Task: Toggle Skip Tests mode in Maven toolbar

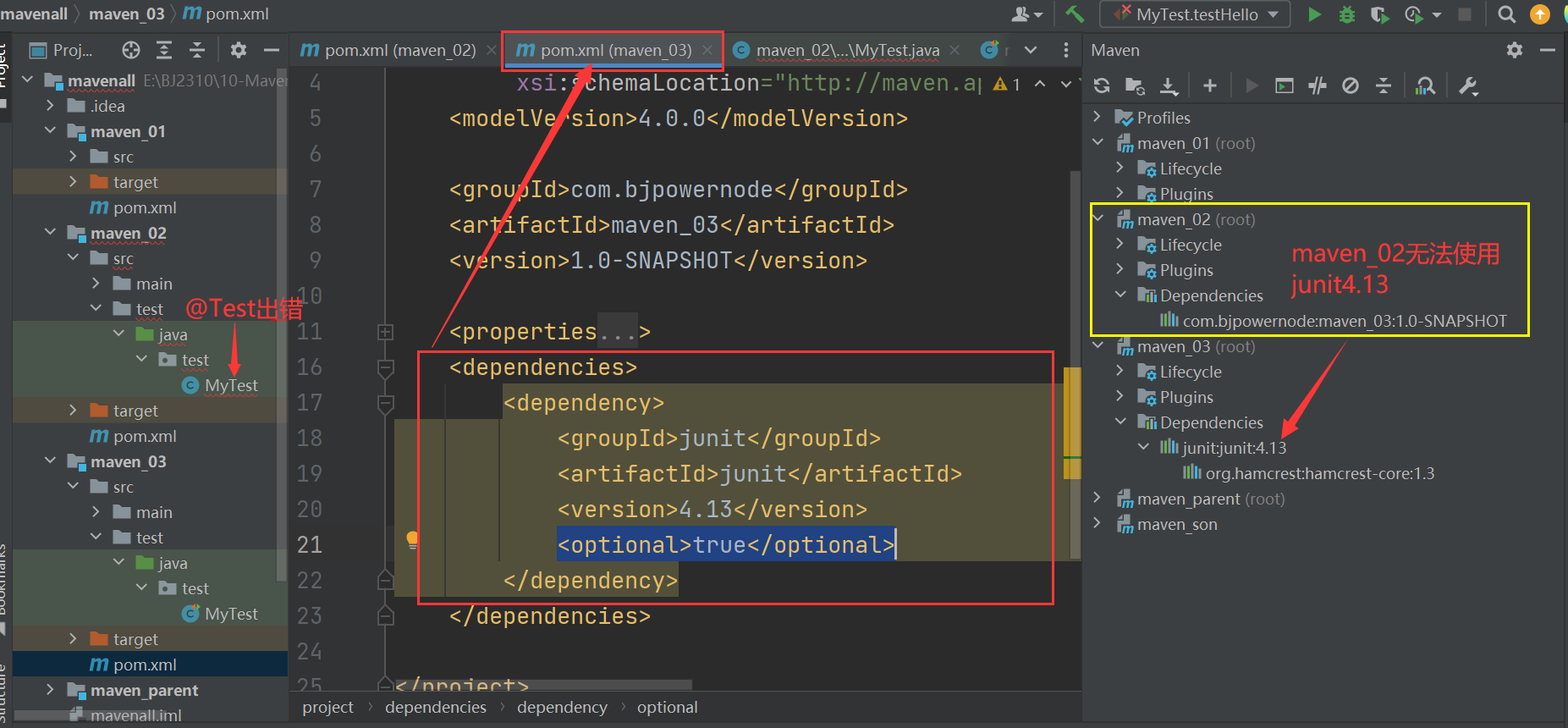Action: coord(1351,85)
